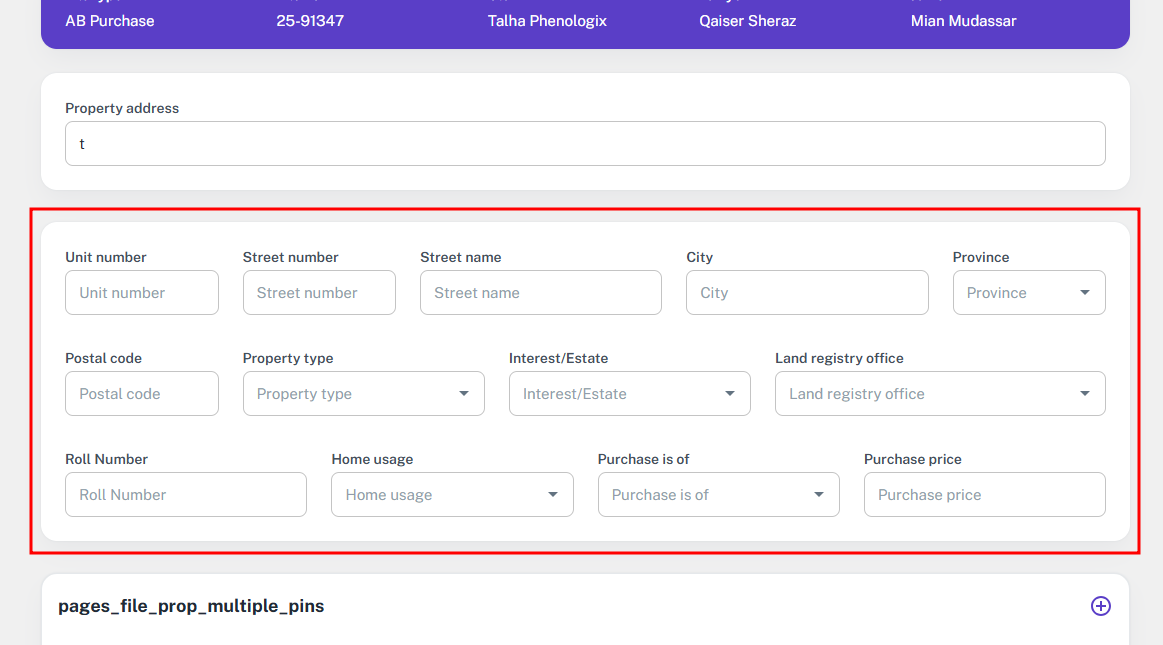
Task: Click the name Talha Phenologix in header
Action: [x=547, y=21]
